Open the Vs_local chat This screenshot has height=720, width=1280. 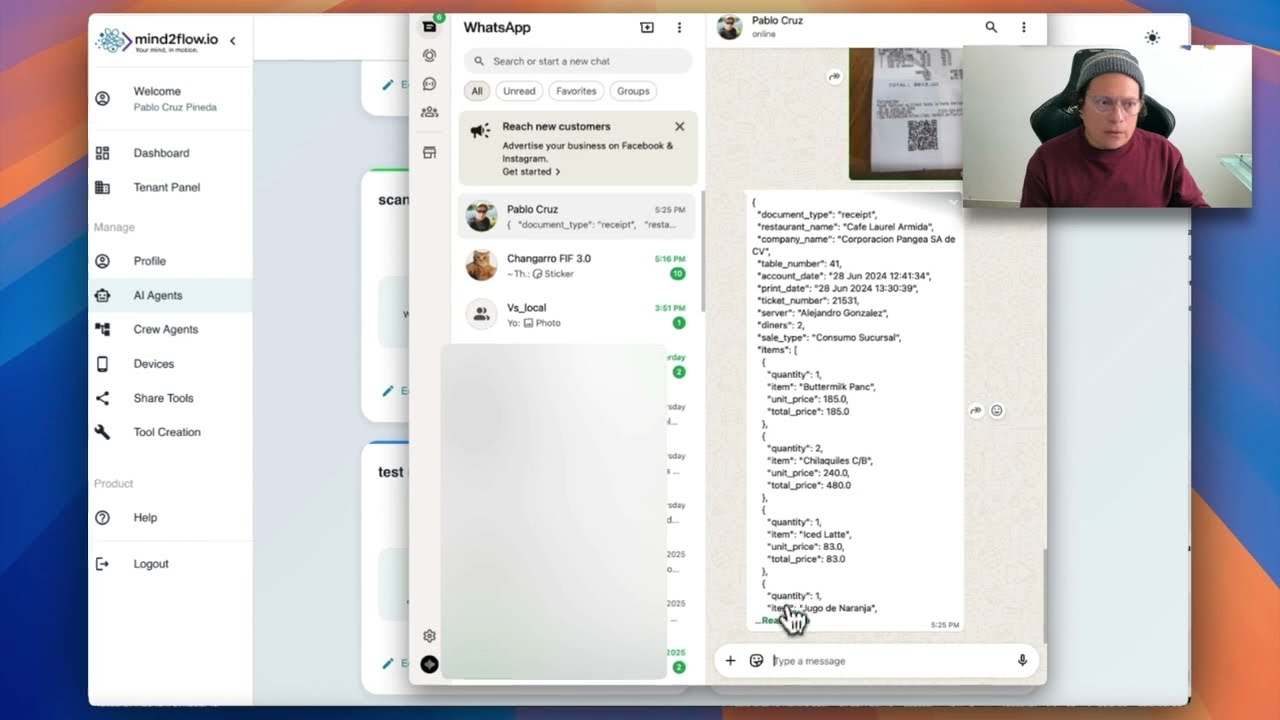[577, 314]
